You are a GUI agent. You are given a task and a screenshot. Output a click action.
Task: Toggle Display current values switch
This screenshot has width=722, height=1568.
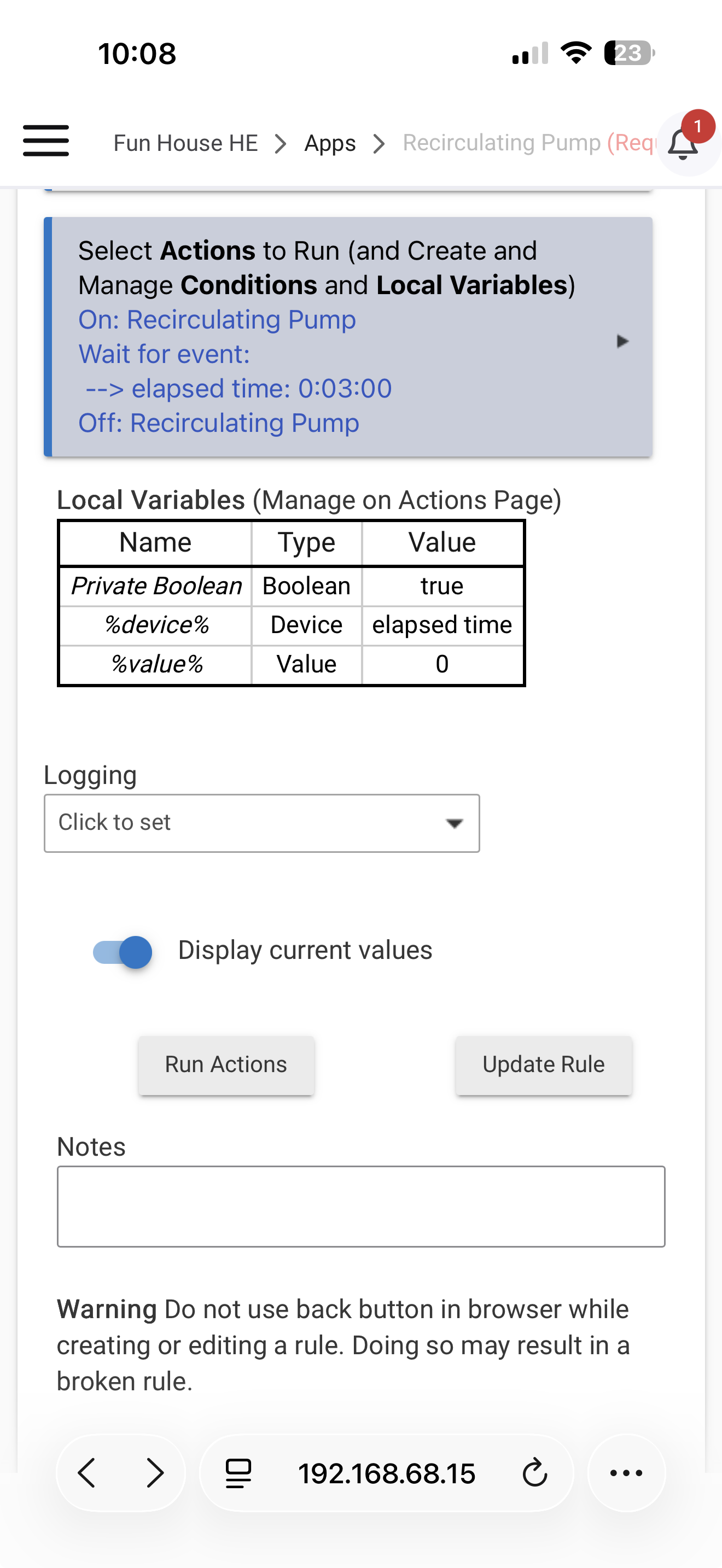click(x=123, y=951)
